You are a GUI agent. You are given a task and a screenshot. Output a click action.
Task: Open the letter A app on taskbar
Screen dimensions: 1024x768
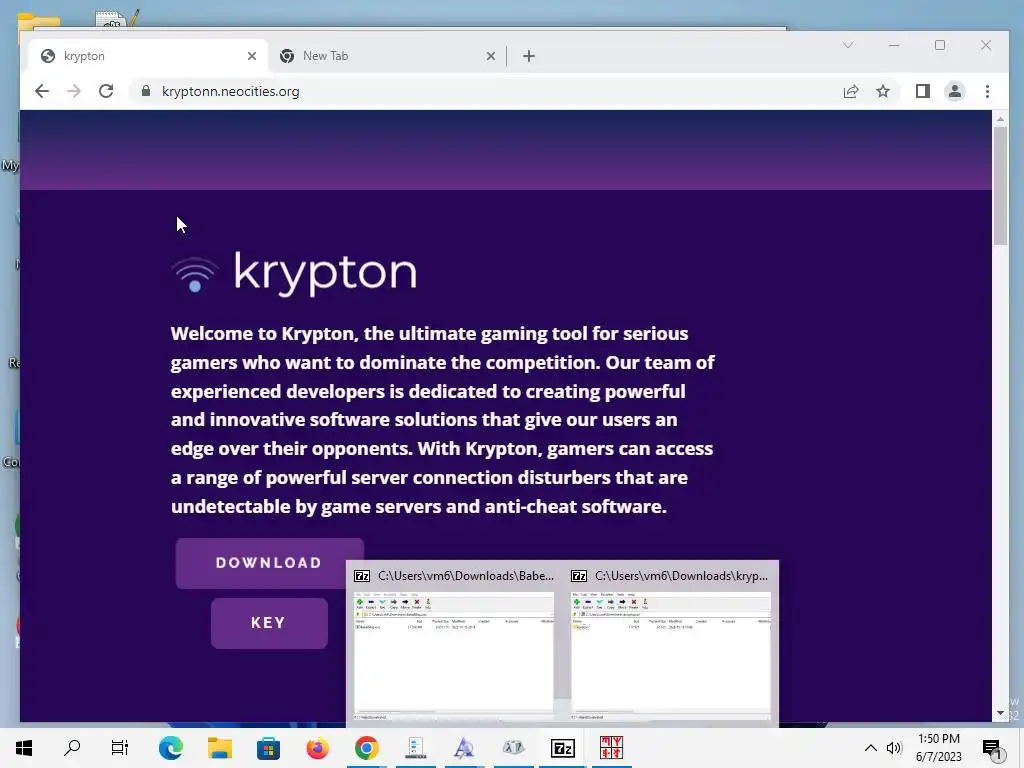coord(464,748)
